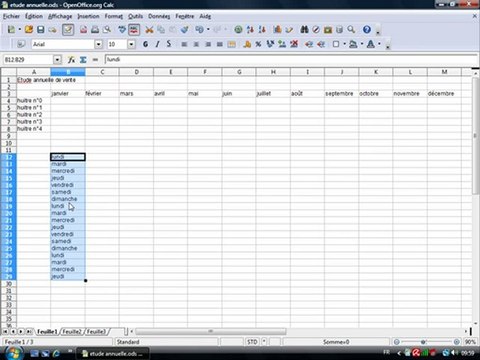480x360 pixels.
Task: Export directly as PDF
Action: (x=83, y=30)
